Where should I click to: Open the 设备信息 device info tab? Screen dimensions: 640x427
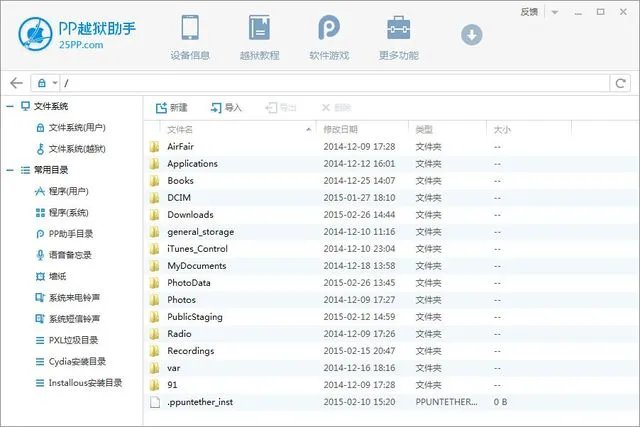point(190,38)
